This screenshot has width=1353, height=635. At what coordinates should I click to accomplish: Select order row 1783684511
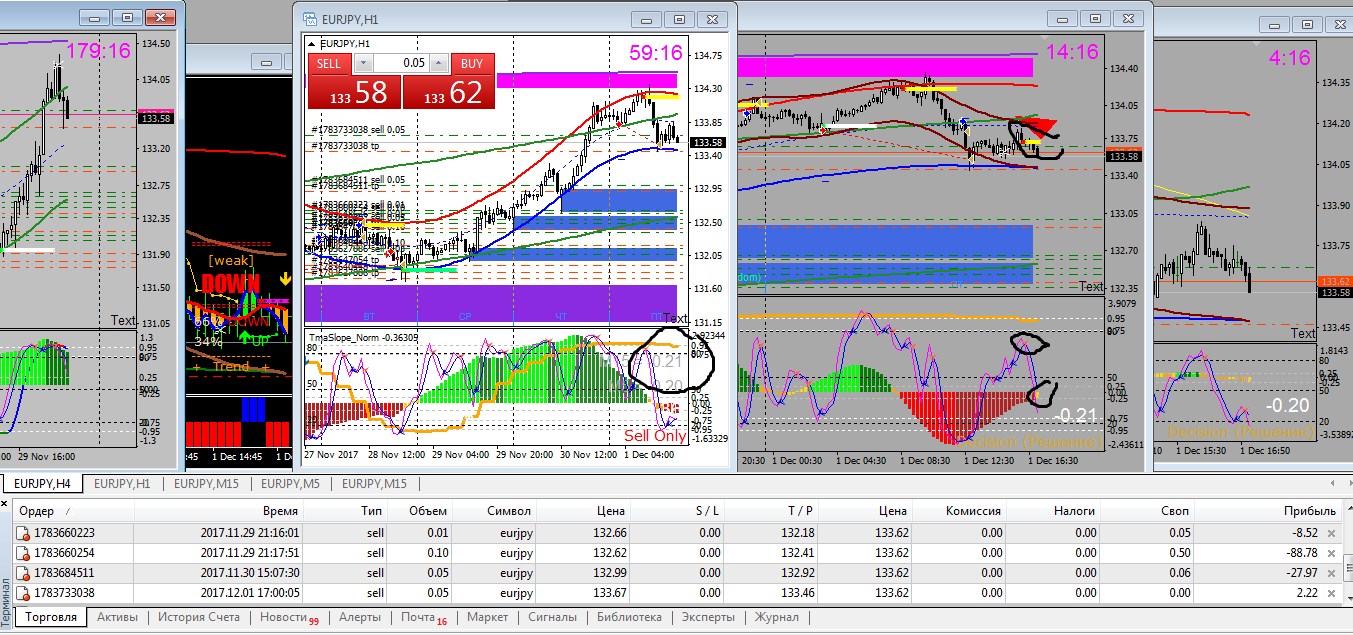pos(676,573)
